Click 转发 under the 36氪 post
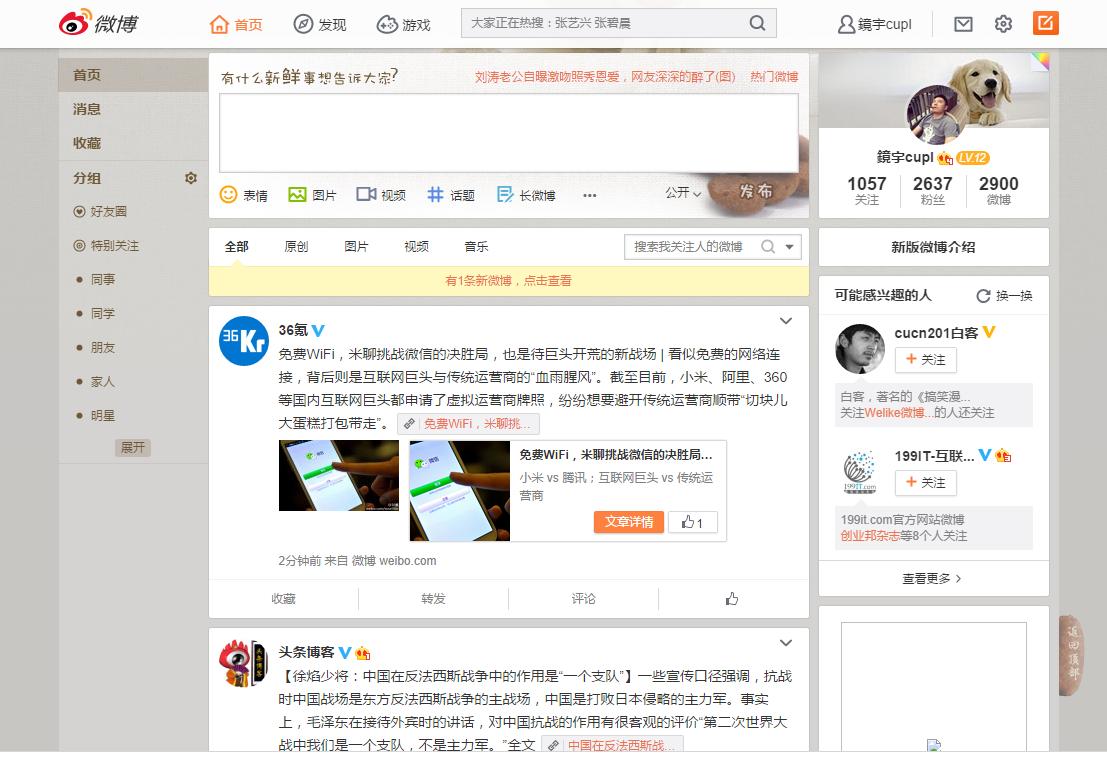 click(433, 599)
